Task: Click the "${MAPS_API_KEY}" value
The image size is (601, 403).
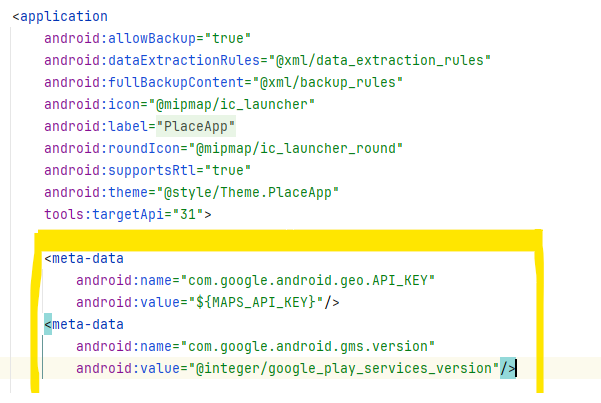Action: [256, 302]
